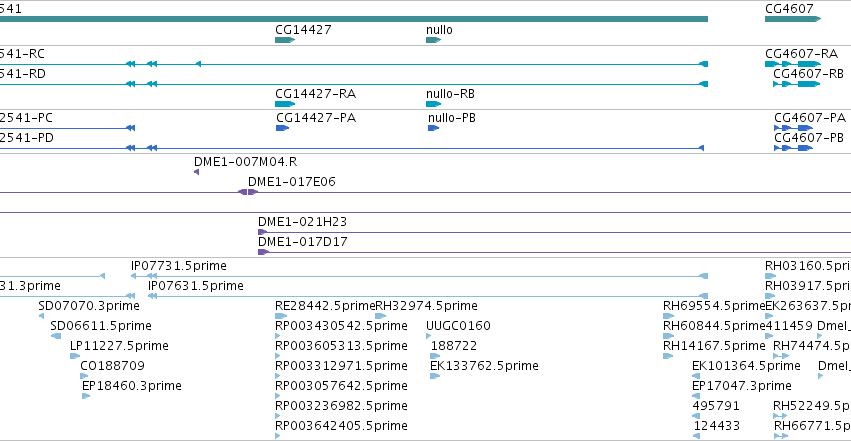Click the CG14427 gene arrow glyph
Viewport: 851px width, 441px height.
click(285, 40)
